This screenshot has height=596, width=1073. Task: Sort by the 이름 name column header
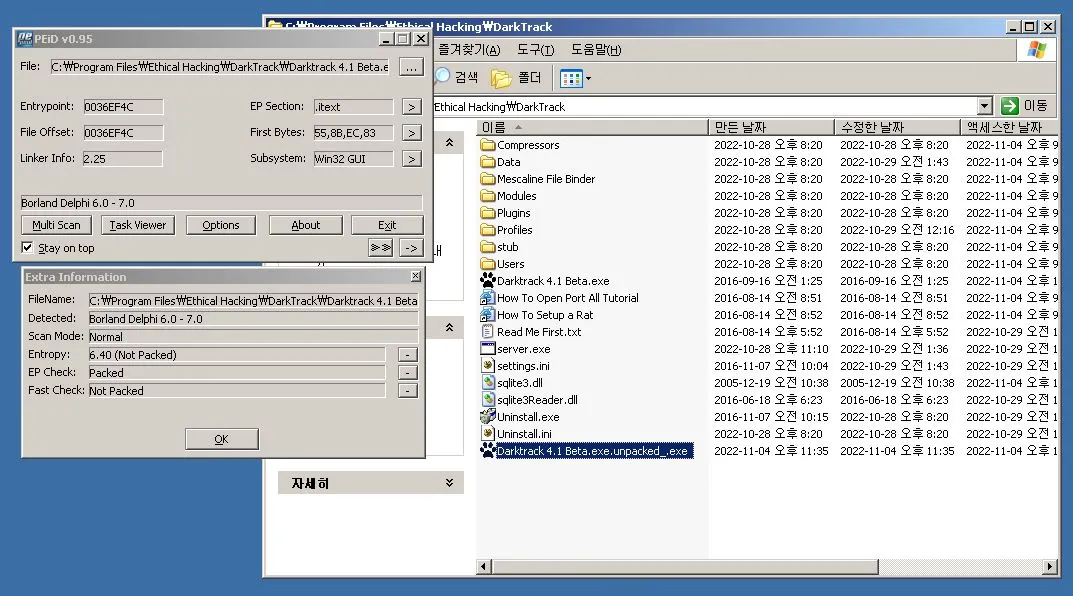tap(593, 127)
